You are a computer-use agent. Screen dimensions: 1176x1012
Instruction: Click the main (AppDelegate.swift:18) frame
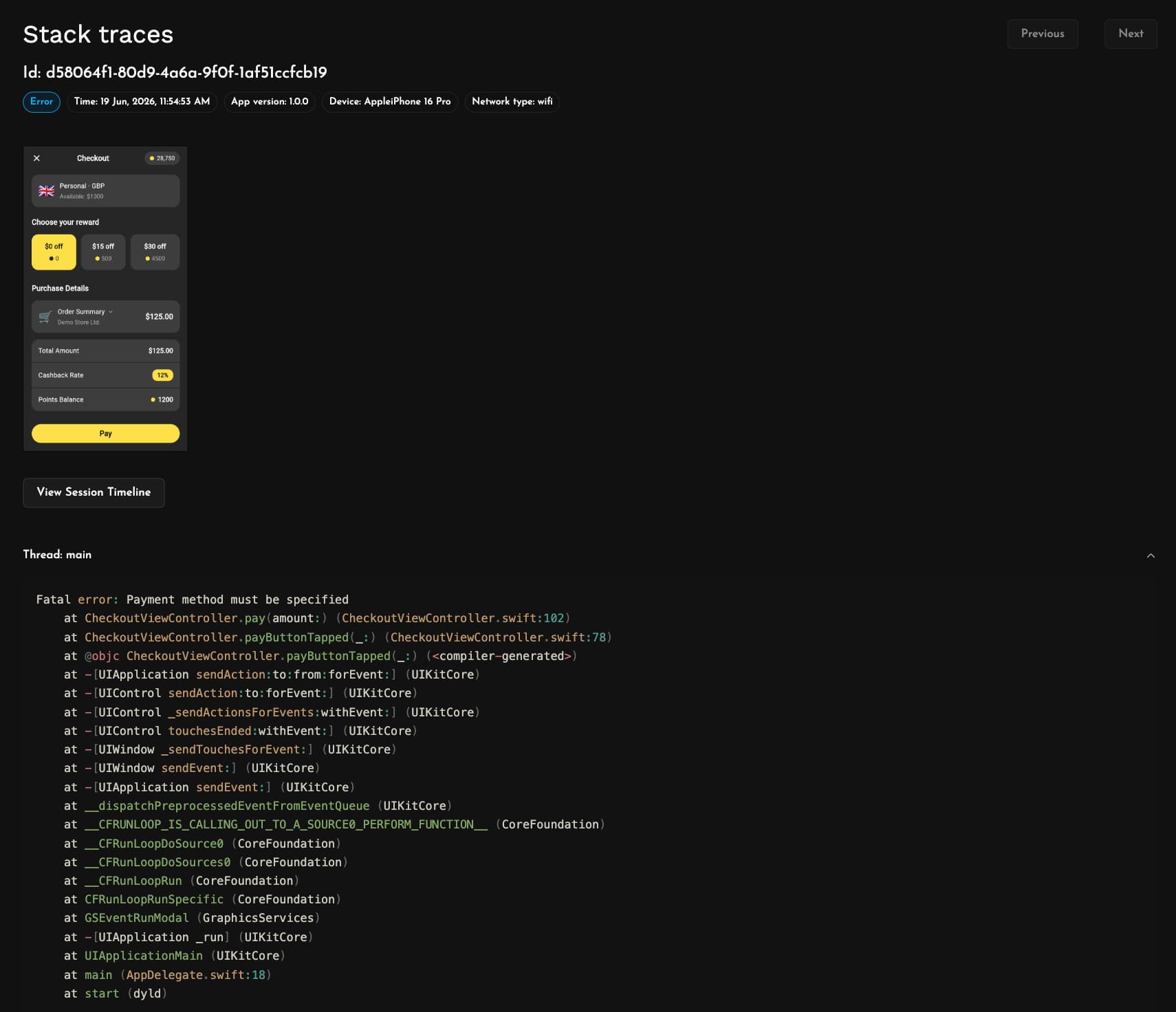point(168,975)
